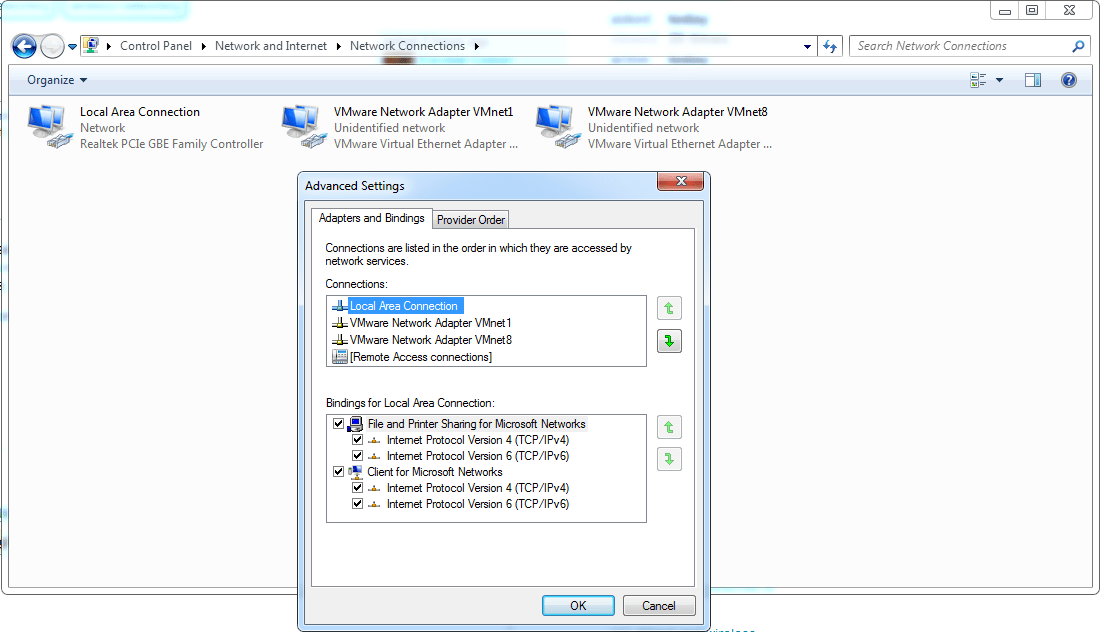
Task: Click 'Realtek PCIe GBE Family Controller' text
Action: 172,144
